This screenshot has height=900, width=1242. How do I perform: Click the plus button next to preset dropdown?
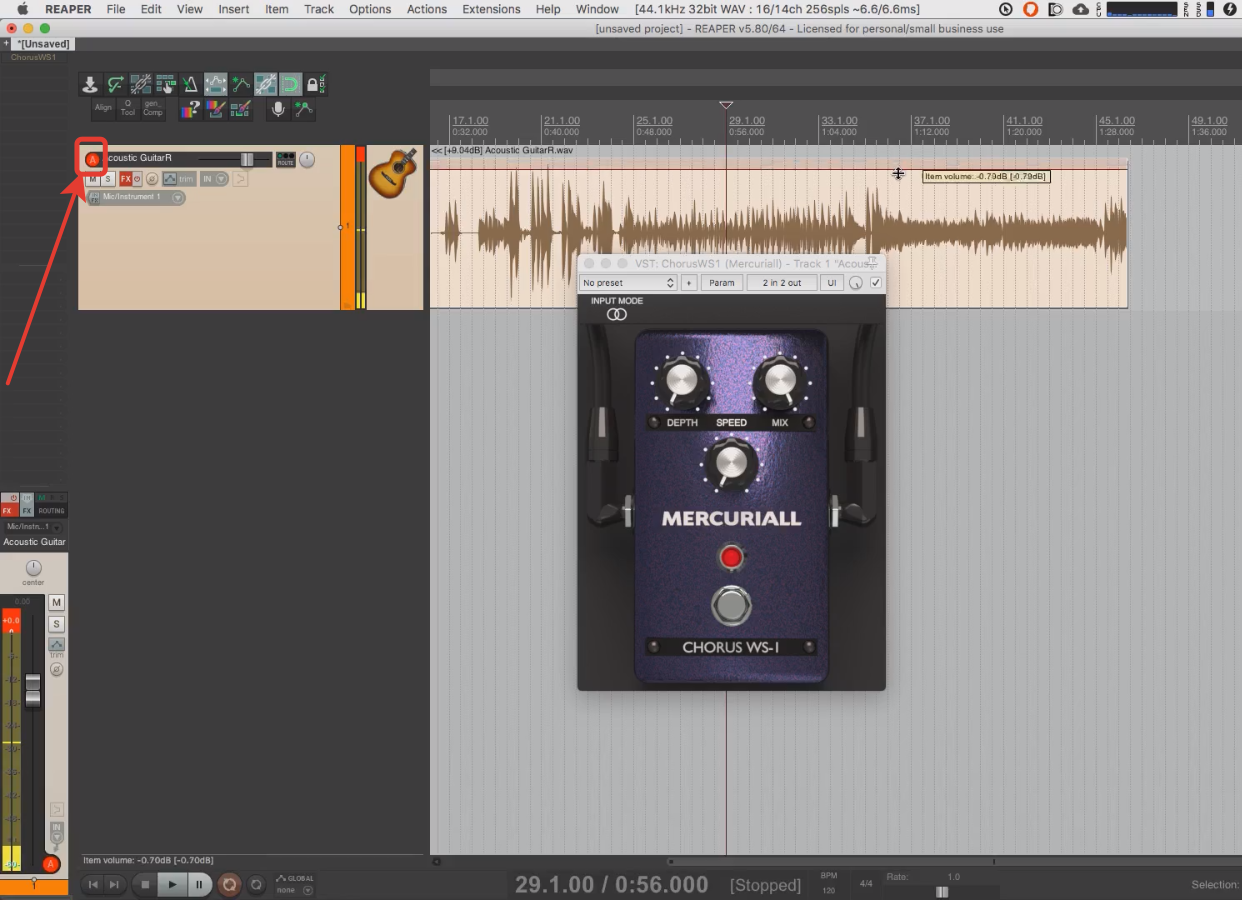[689, 283]
